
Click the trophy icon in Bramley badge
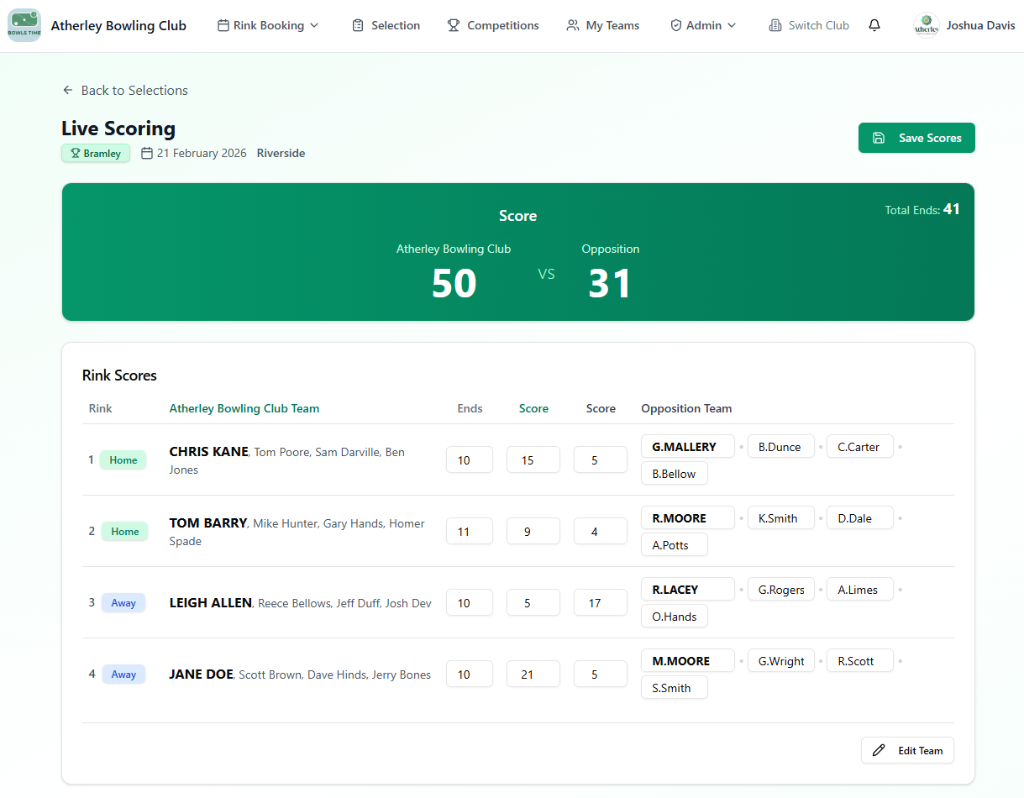(x=75, y=153)
